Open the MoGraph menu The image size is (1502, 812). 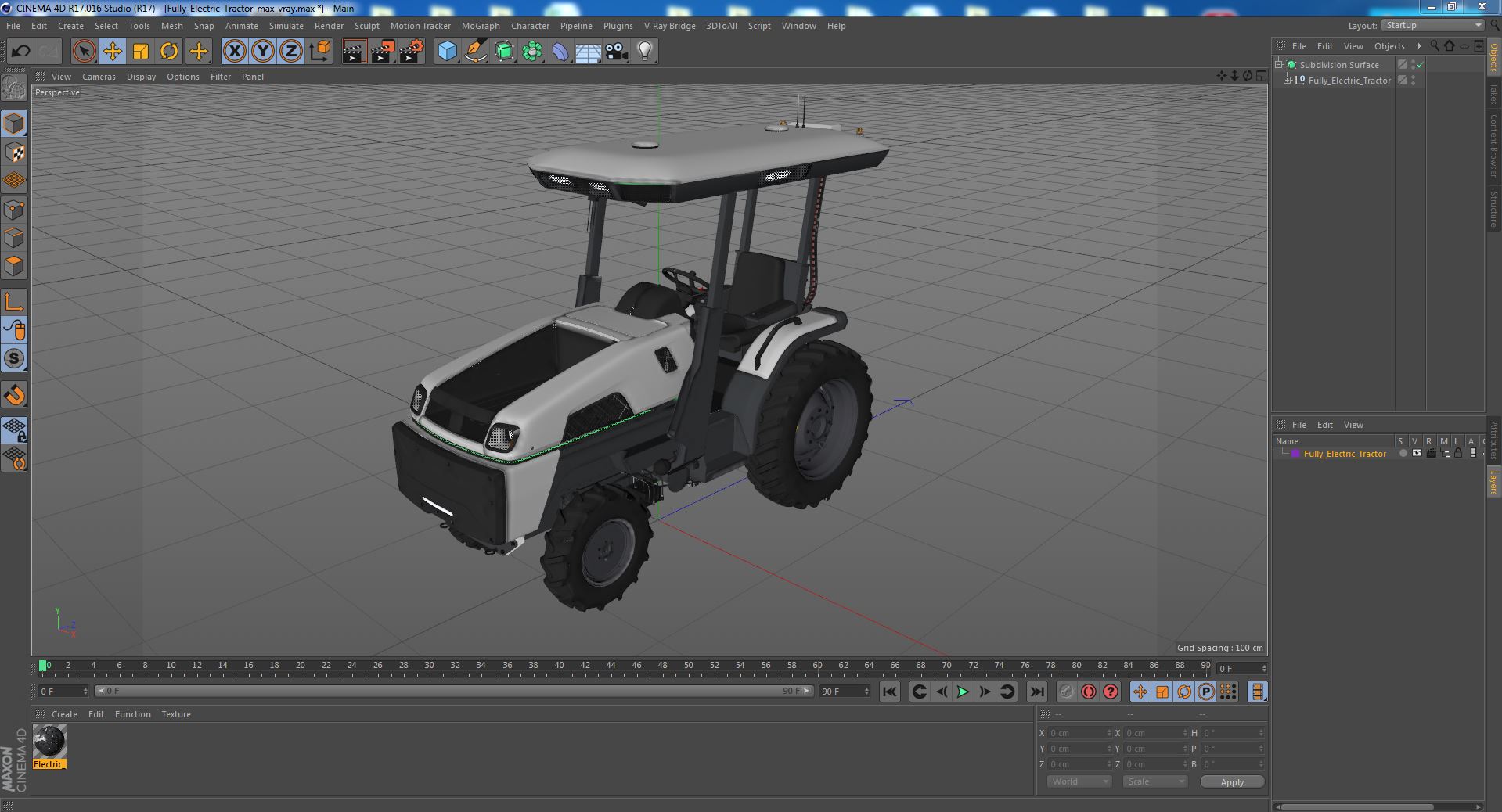481,26
